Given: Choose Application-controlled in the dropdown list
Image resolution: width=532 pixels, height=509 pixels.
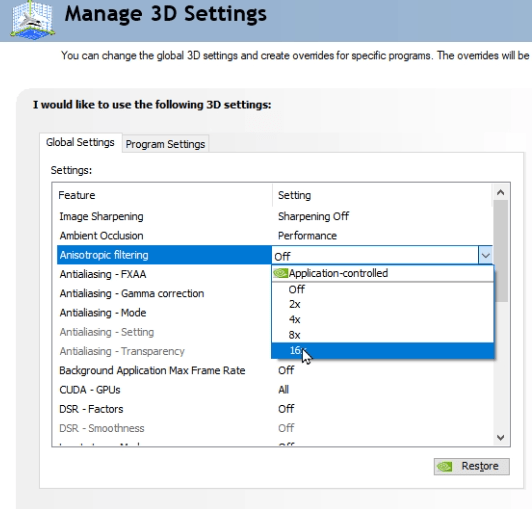Looking at the screenshot, I should tap(383, 273).
